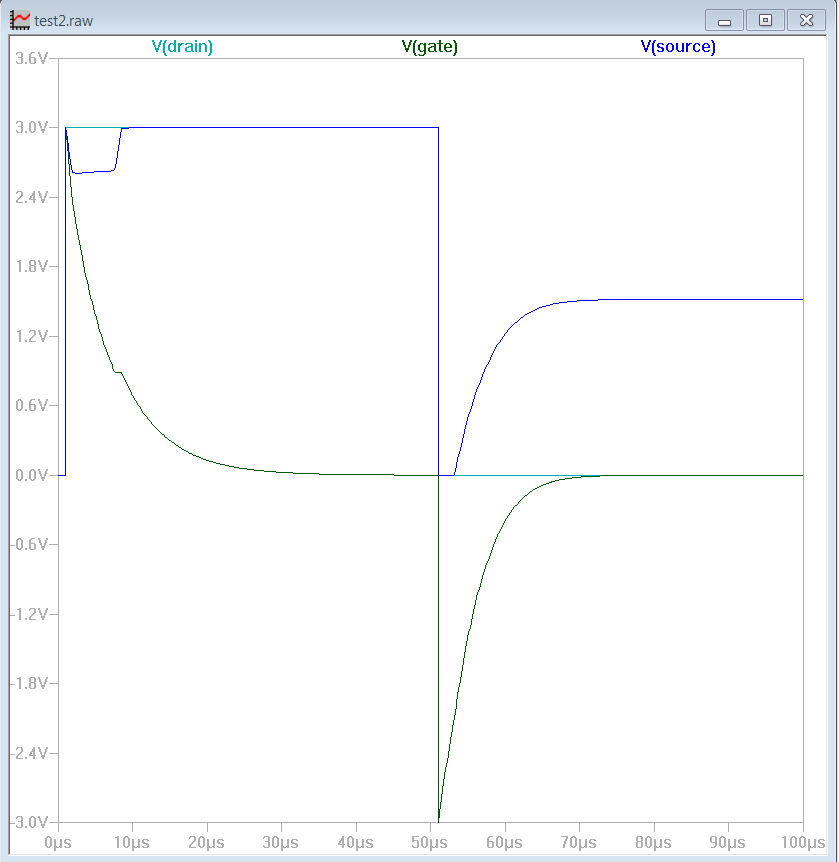839x862 pixels.
Task: Click the 3.6V vertical axis label
Action: point(32,58)
